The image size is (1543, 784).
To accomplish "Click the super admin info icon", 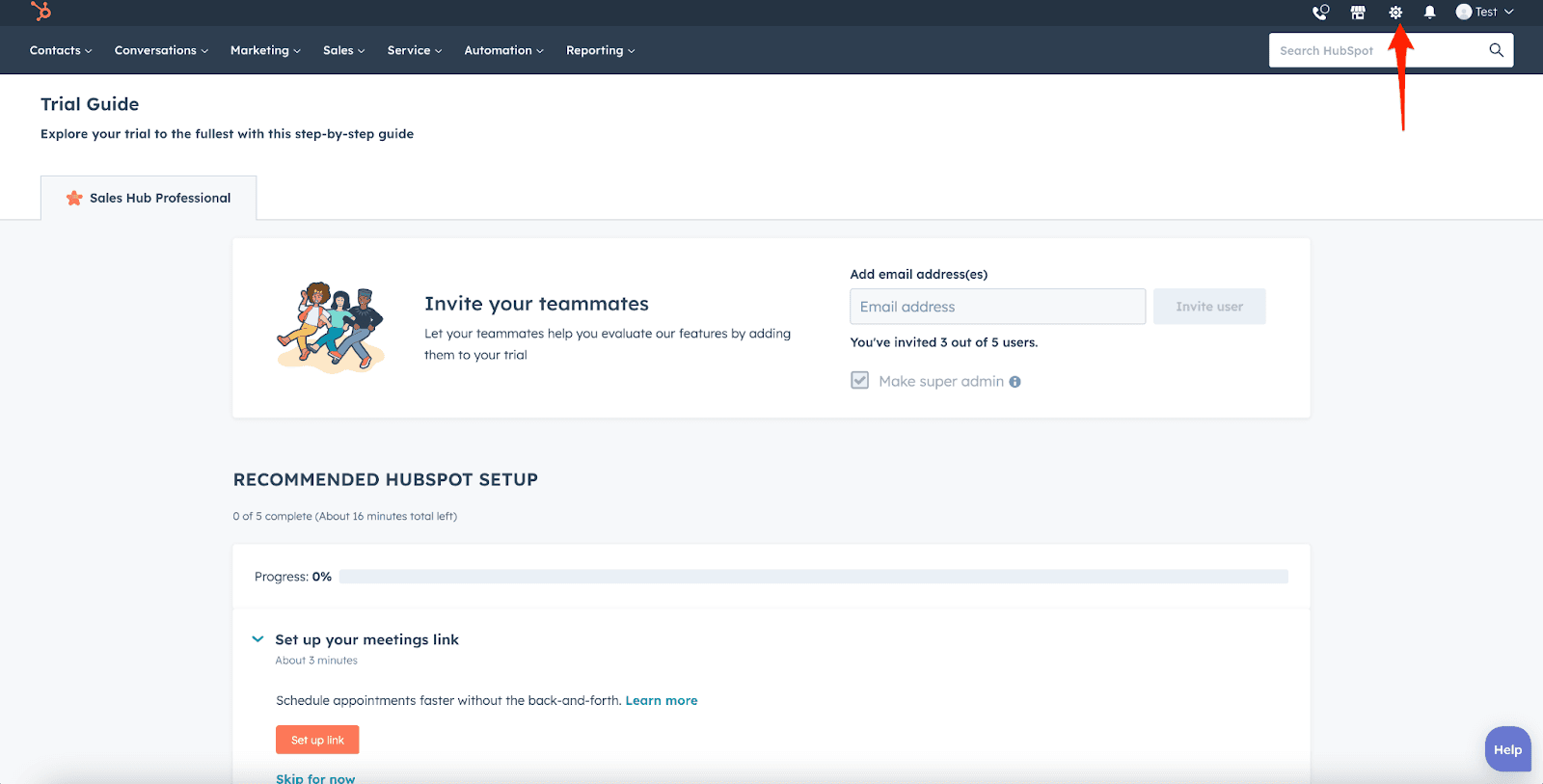I will [1015, 382].
